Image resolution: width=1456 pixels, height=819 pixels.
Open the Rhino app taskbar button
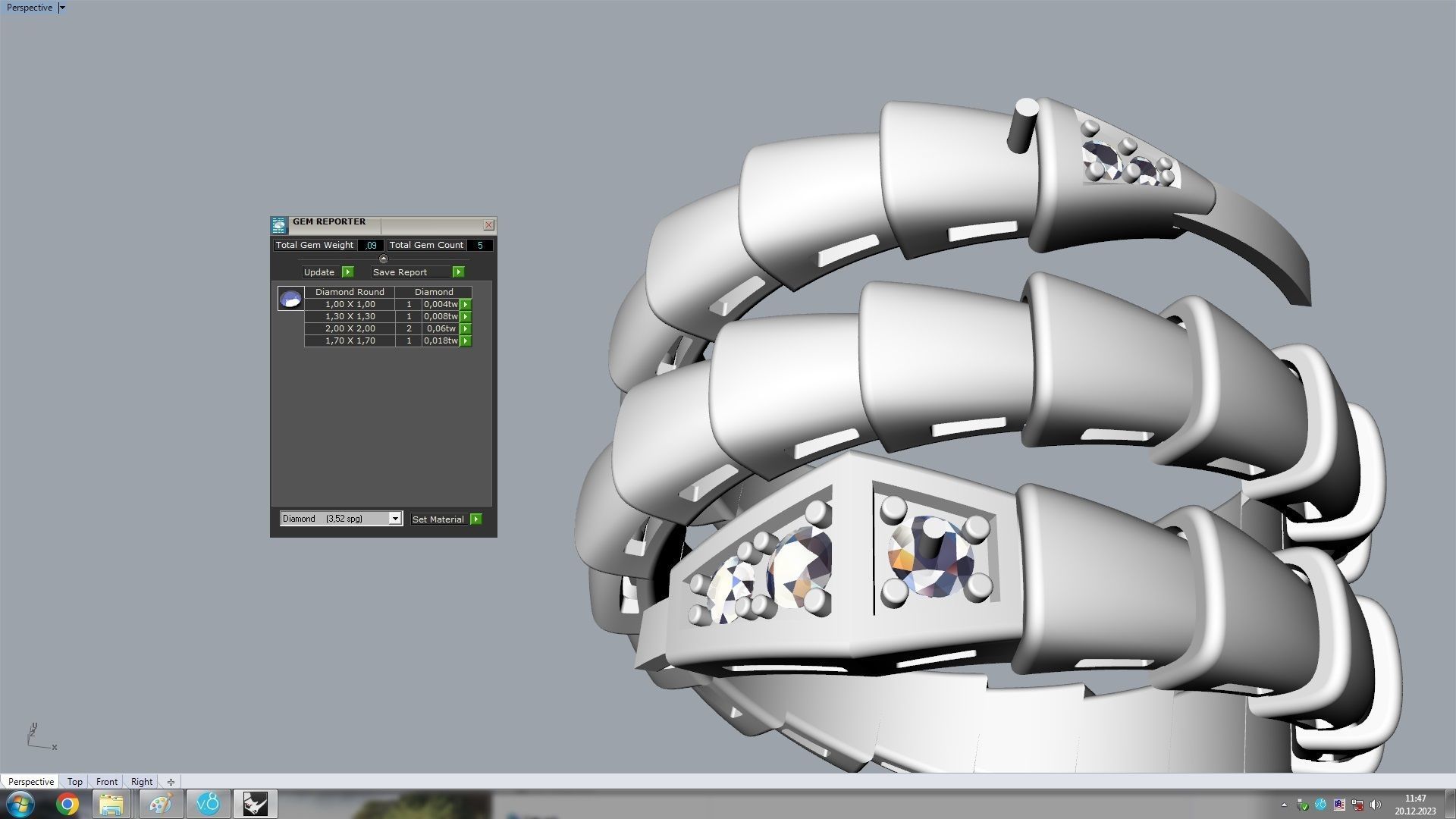(x=255, y=804)
